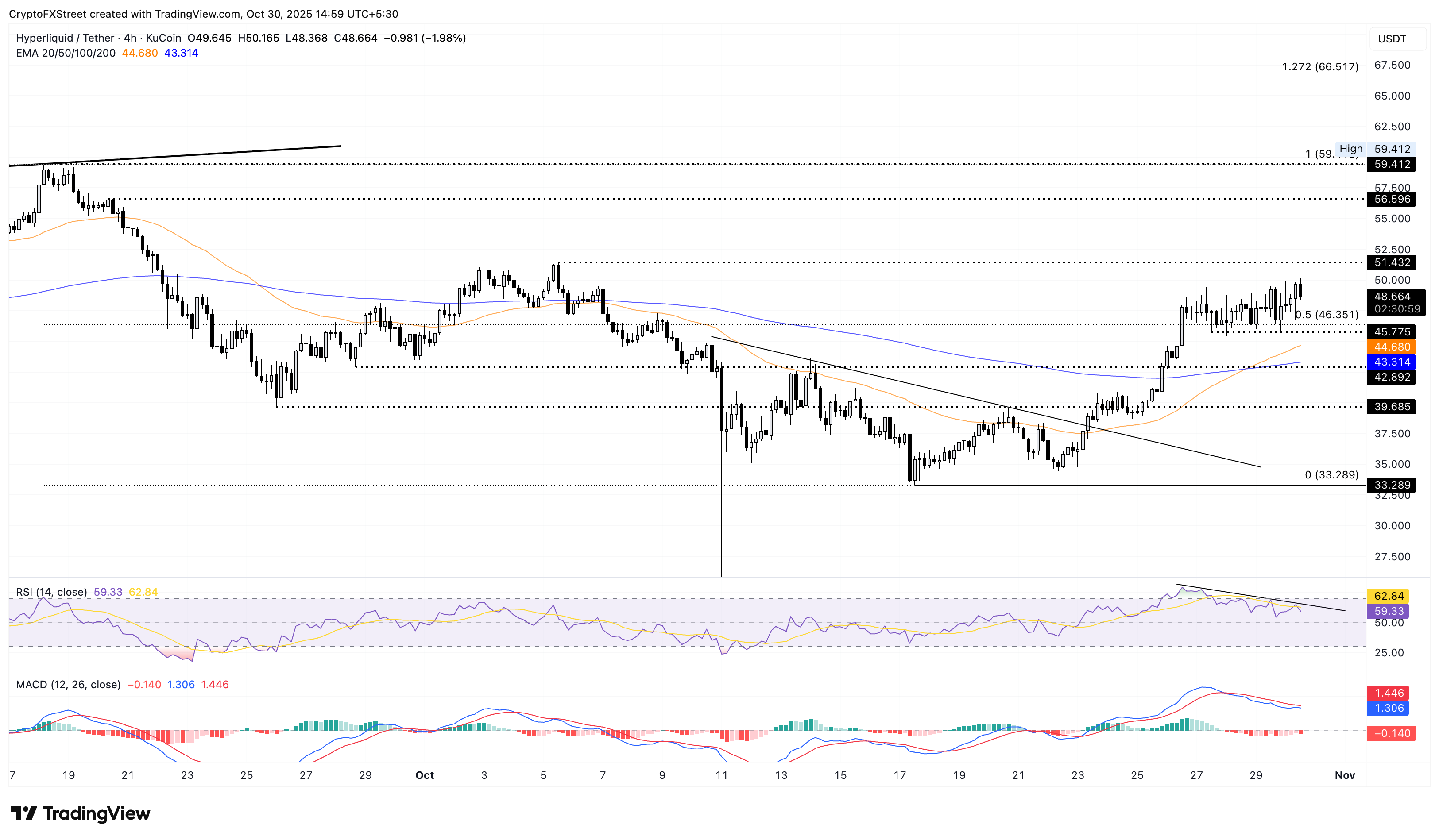Click the Oct date label on time axis
Screen dimensions: 1439x840
point(424,775)
